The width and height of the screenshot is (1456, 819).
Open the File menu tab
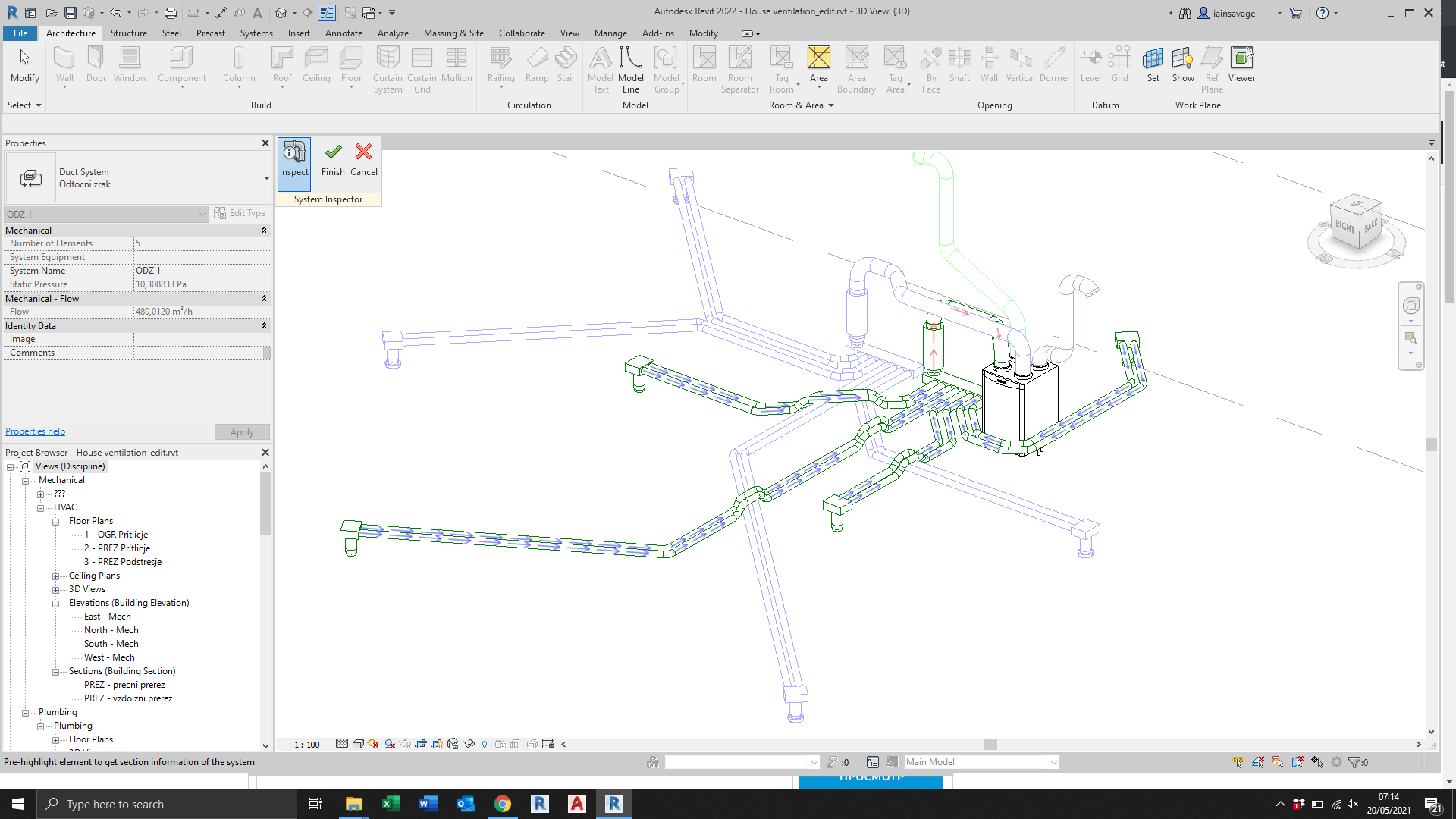[20, 33]
